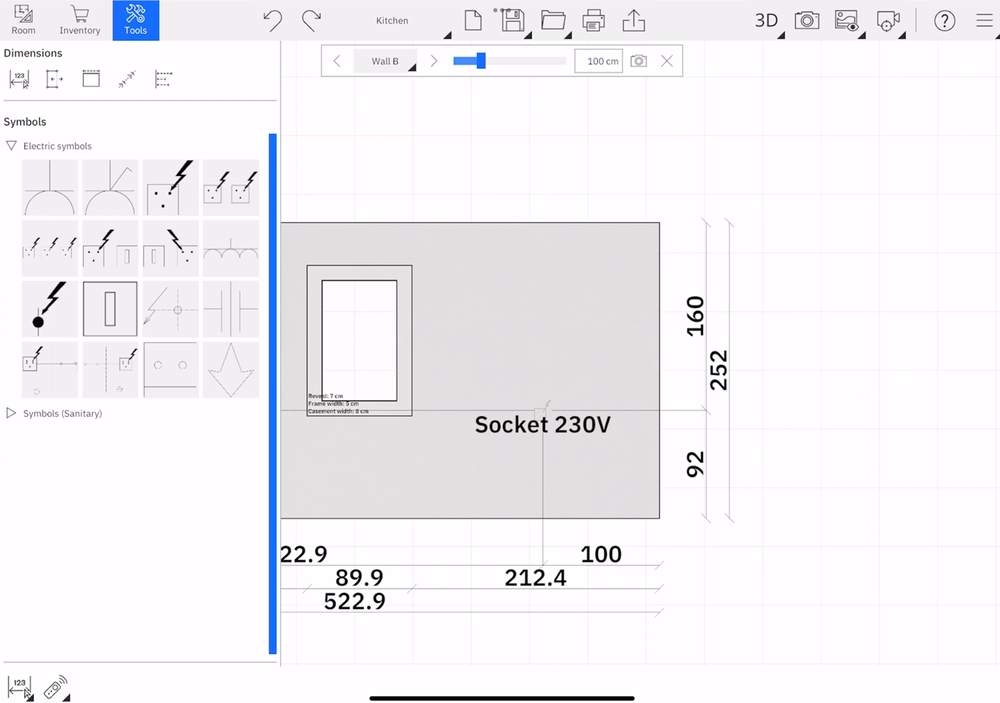Pick the ceiling lamp half-circle symbol
The height and width of the screenshot is (703, 1000).
click(50, 188)
